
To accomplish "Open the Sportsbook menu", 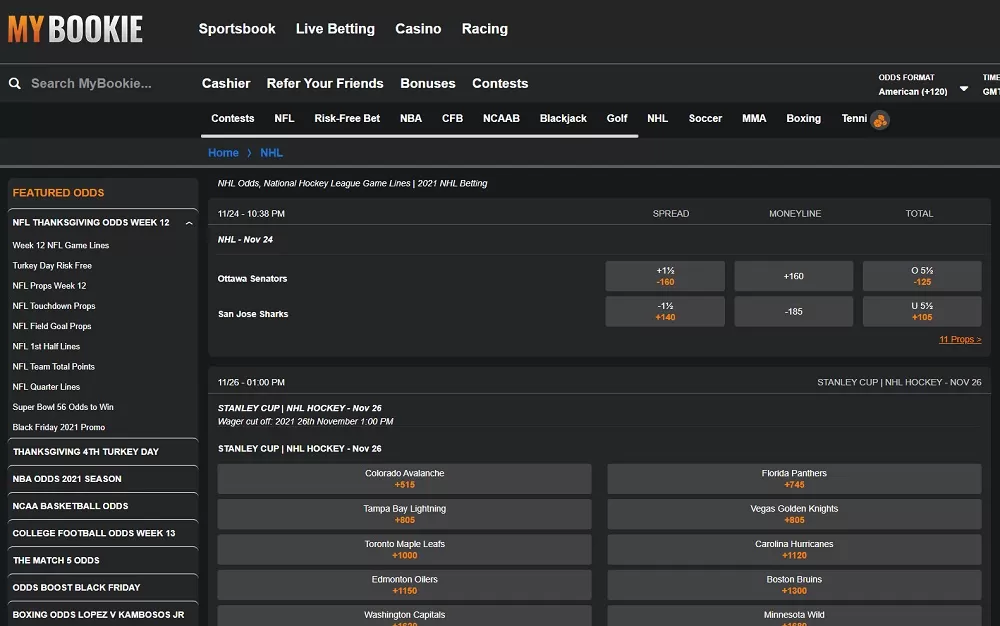I will point(237,29).
